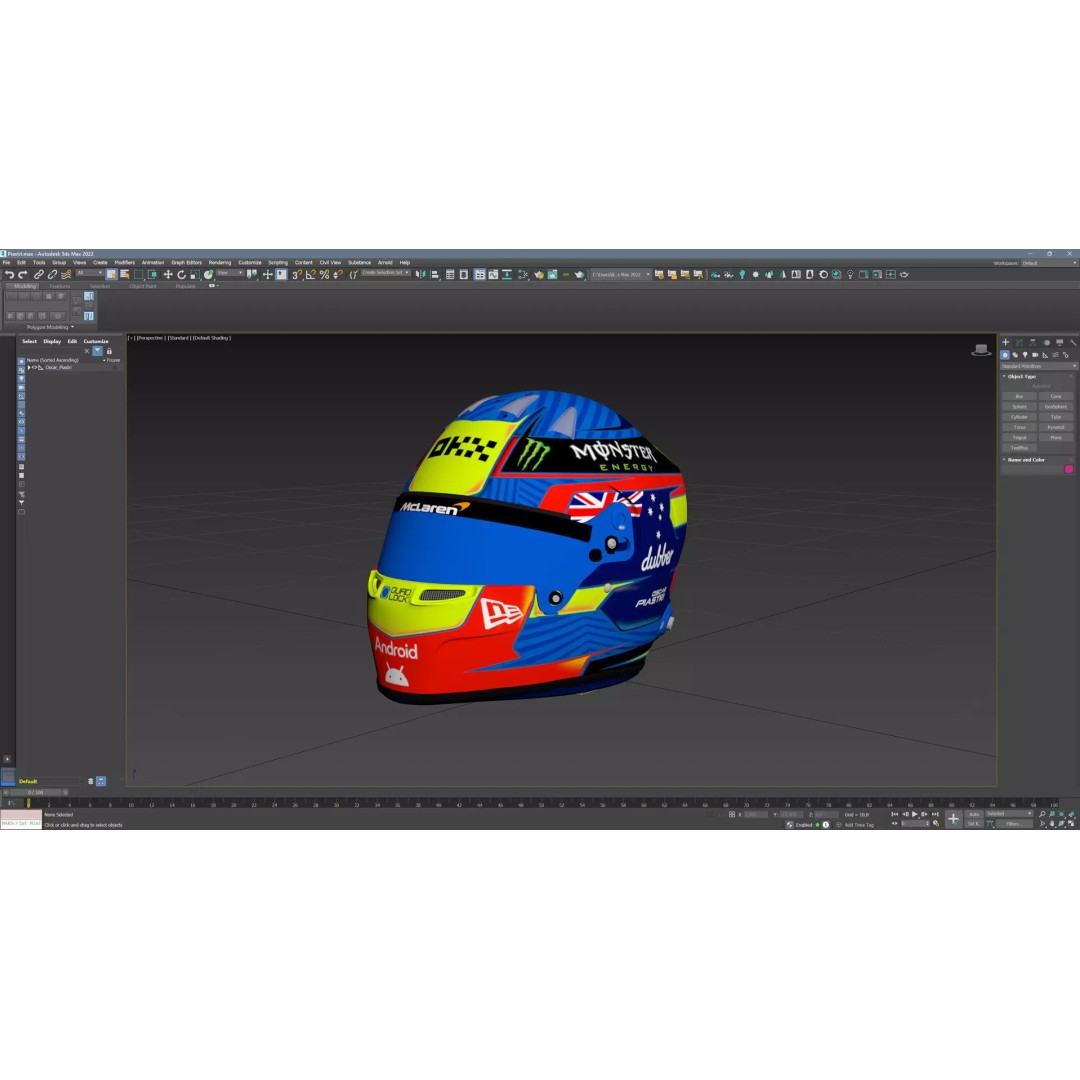Select the Select and Link chain icon
This screenshot has height=1080, width=1080.
39,275
